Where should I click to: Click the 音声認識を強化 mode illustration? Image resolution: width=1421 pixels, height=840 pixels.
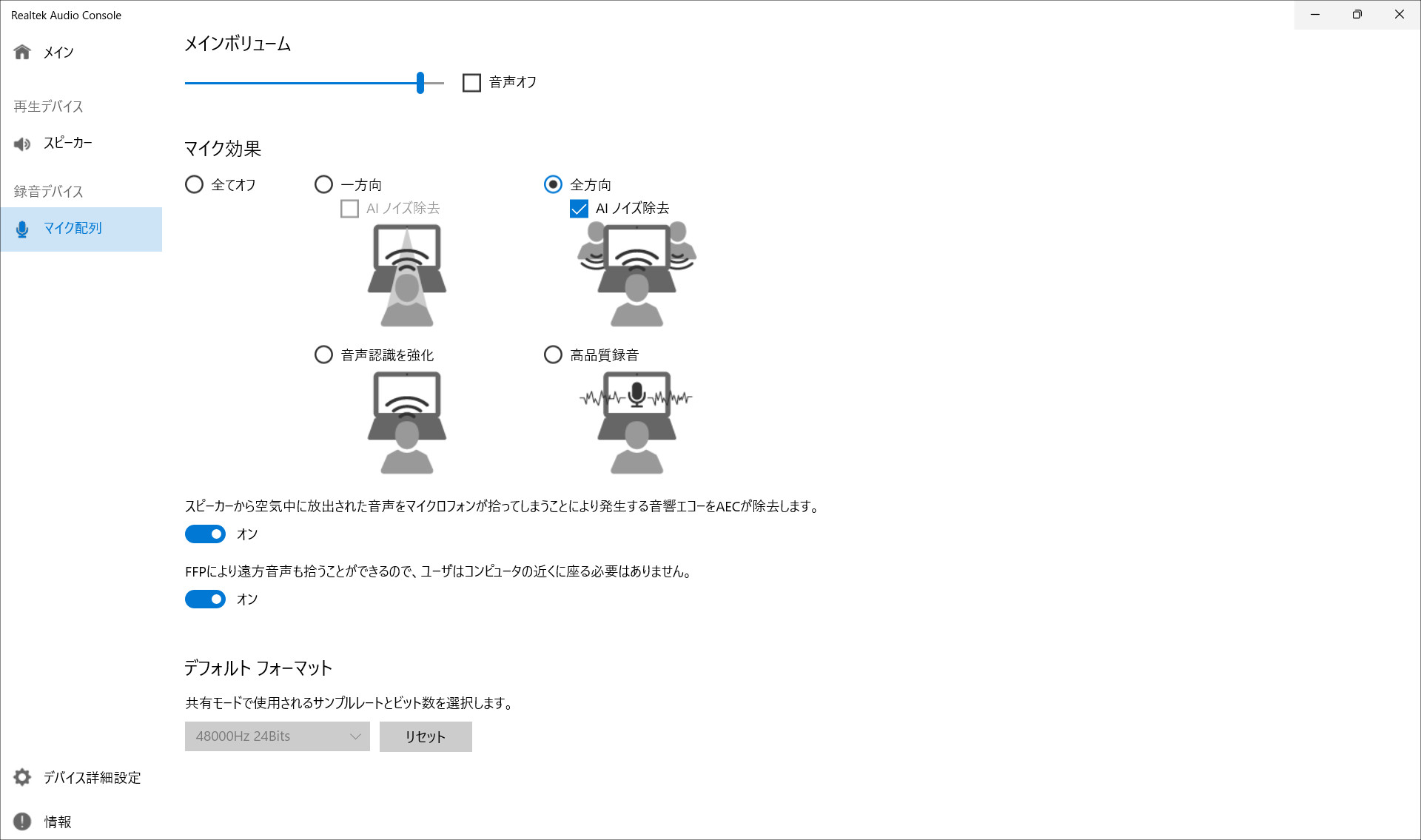point(407,422)
